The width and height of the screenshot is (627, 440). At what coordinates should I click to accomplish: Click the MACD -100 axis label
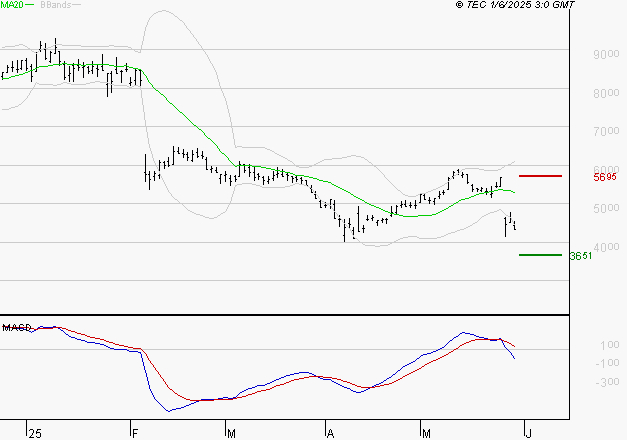coord(607,363)
